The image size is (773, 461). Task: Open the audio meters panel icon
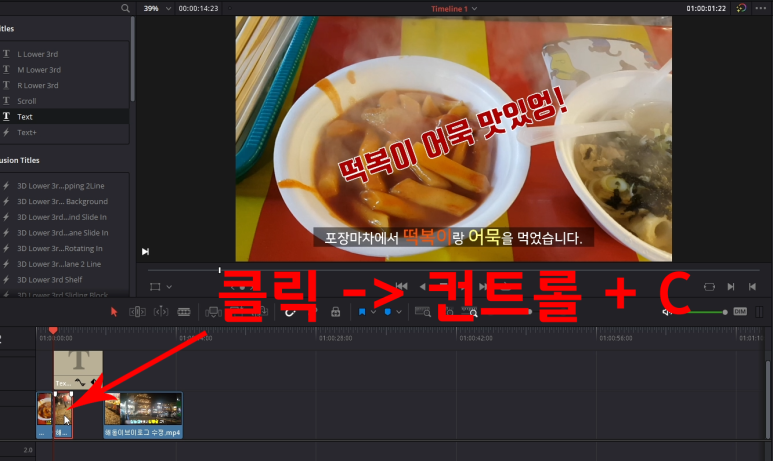click(x=759, y=312)
